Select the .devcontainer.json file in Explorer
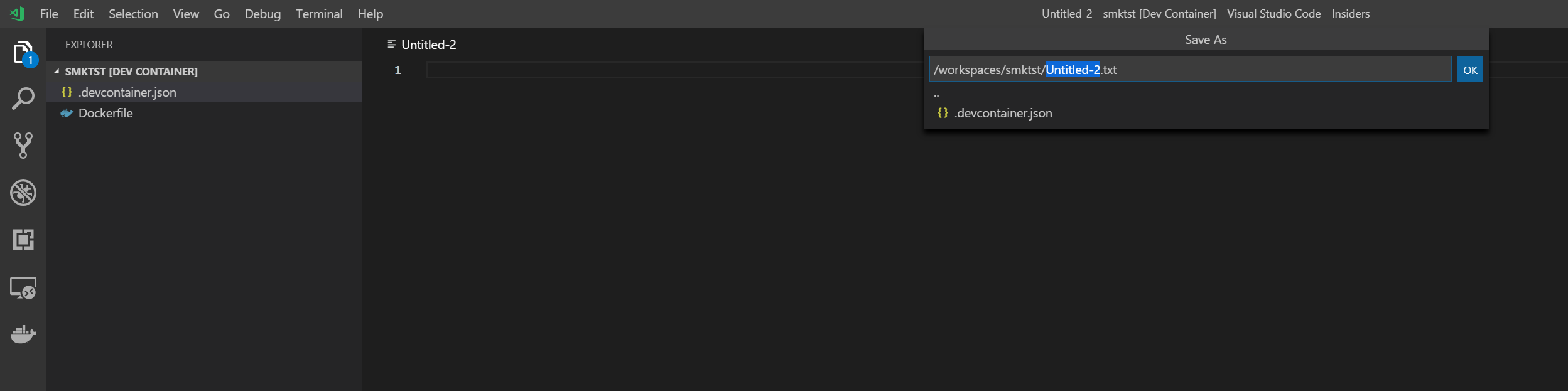The image size is (1568, 391). click(x=127, y=92)
